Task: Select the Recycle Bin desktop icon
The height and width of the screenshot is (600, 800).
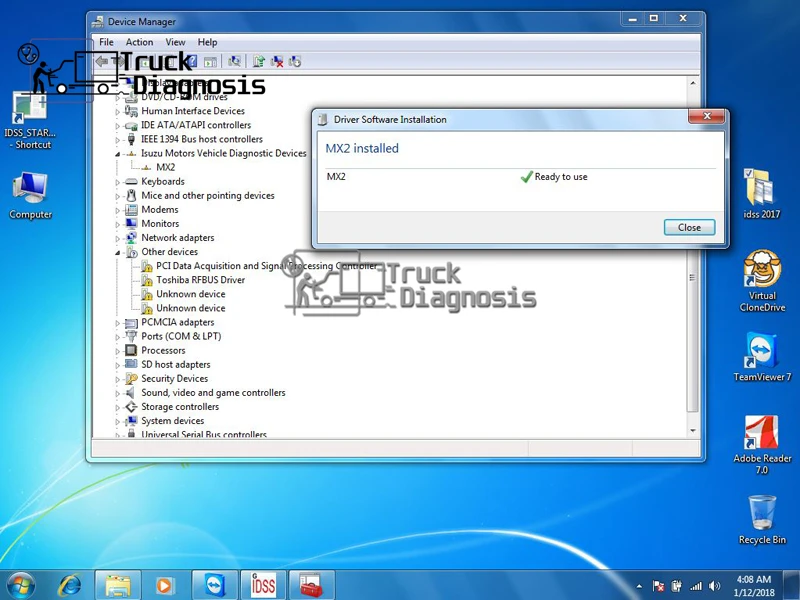Action: click(x=762, y=519)
